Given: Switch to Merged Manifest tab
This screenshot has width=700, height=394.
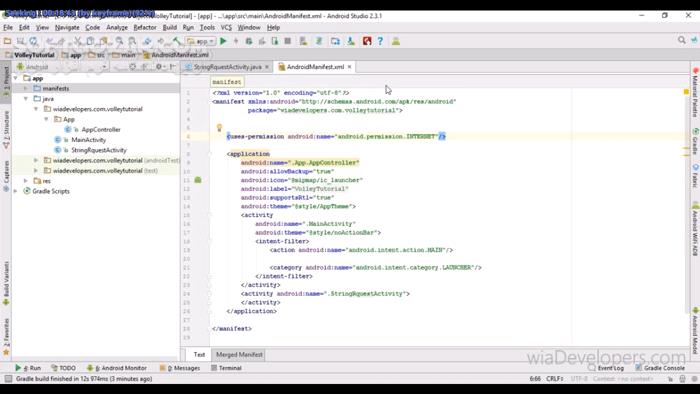Looking at the screenshot, I should [239, 355].
